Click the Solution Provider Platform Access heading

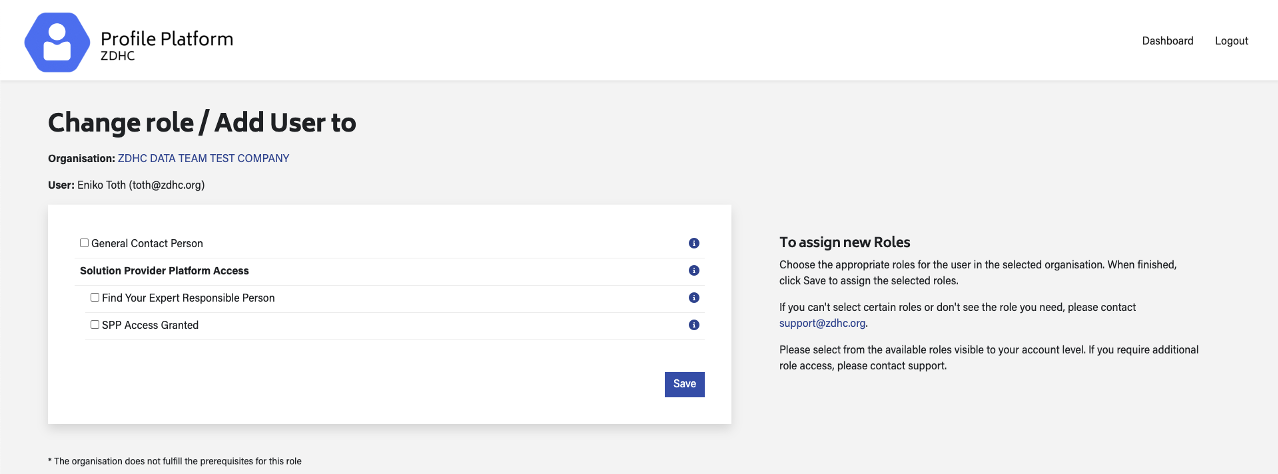tap(164, 271)
